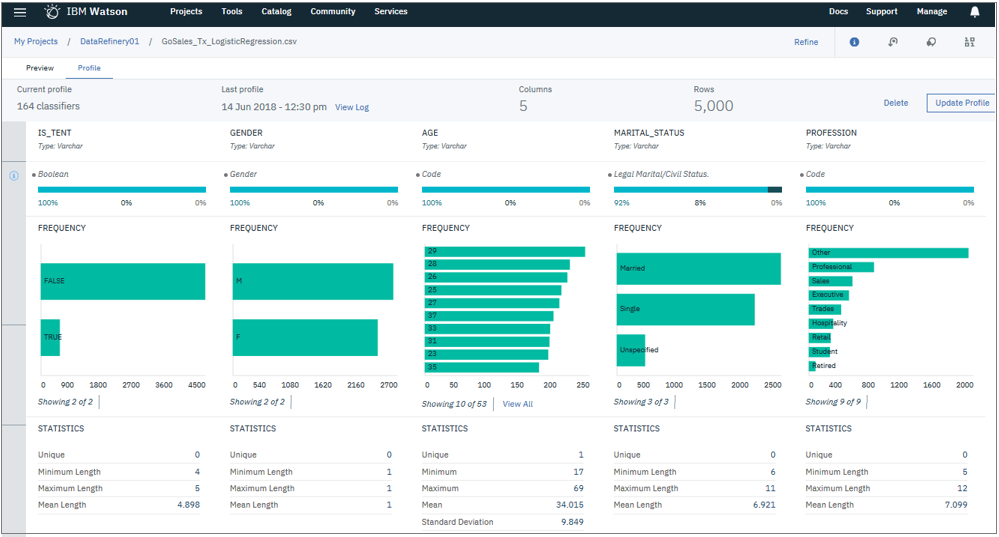This screenshot has height=537, width=999.
Task: Navigate to My Projects breadcrumb
Action: [x=36, y=41]
